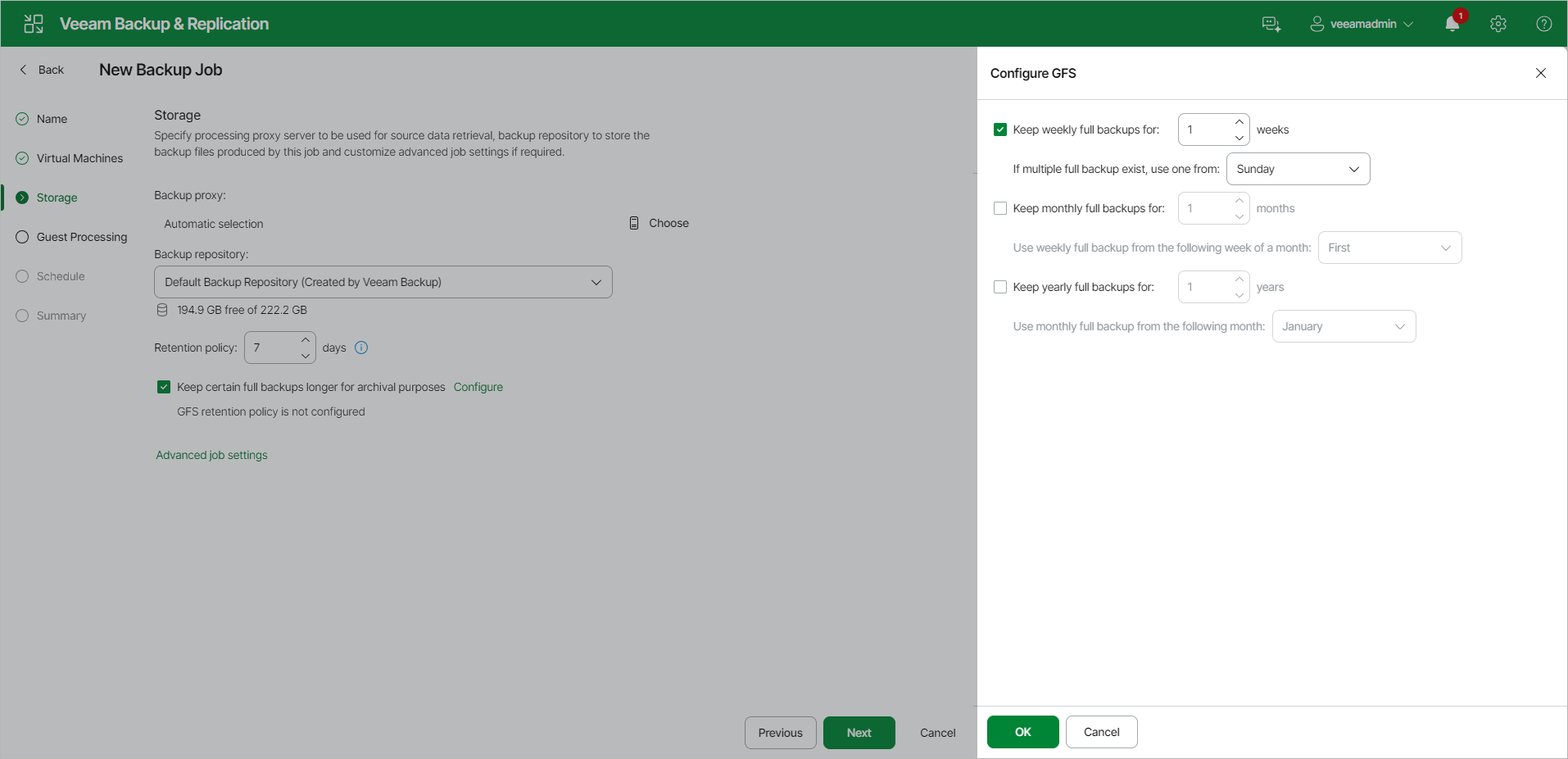Go to the Virtual Machines step
This screenshot has height=759, width=1568.
(70, 158)
